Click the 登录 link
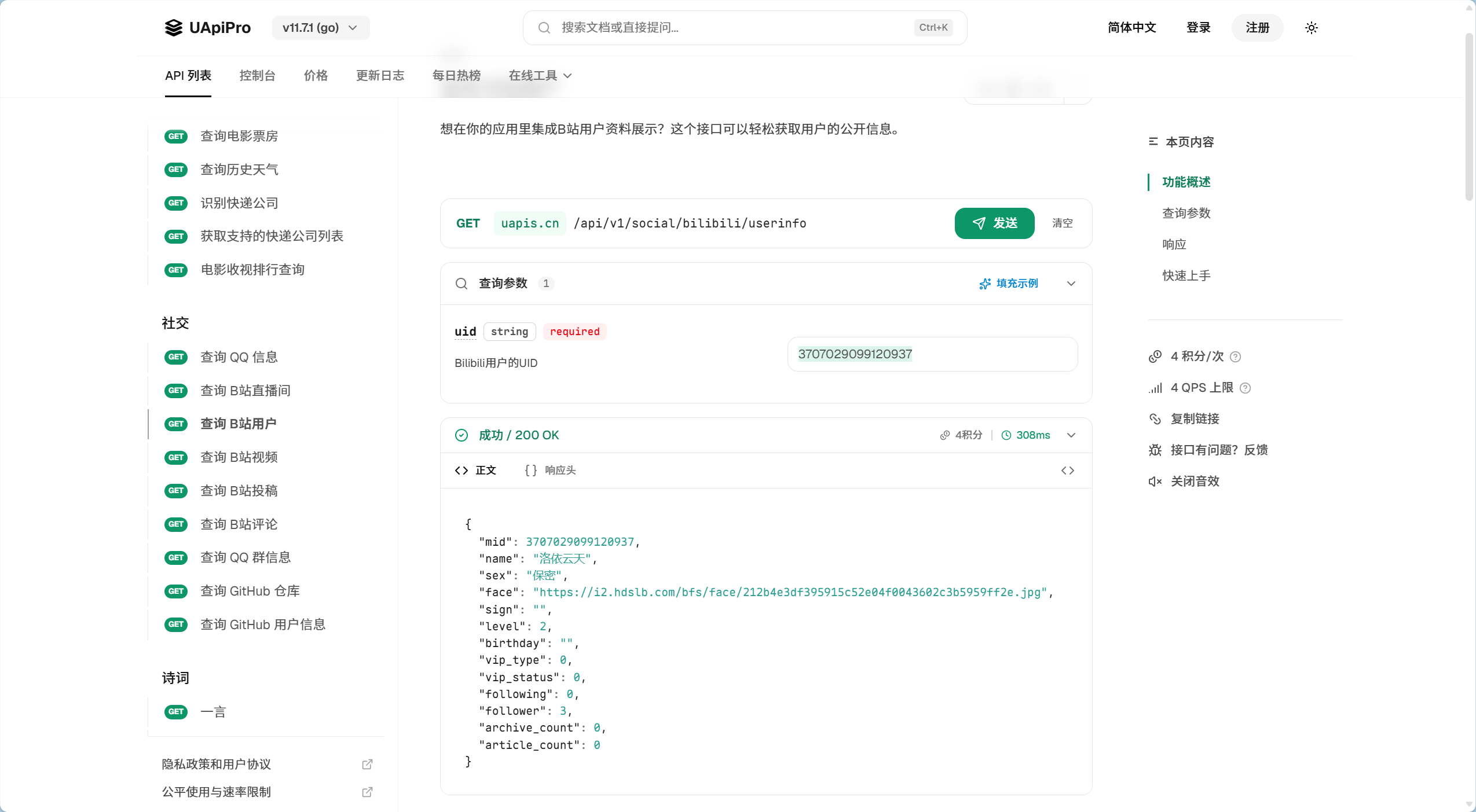The height and width of the screenshot is (812, 1476). coord(1198,28)
